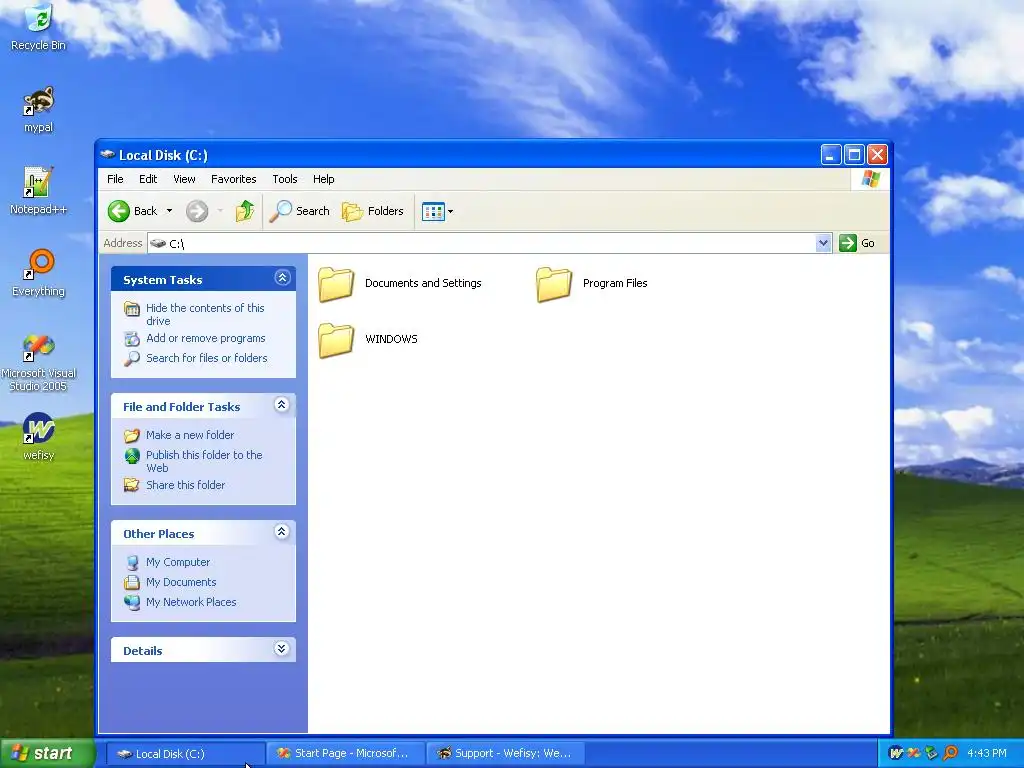Select the Program Files folder icon

click(x=554, y=284)
